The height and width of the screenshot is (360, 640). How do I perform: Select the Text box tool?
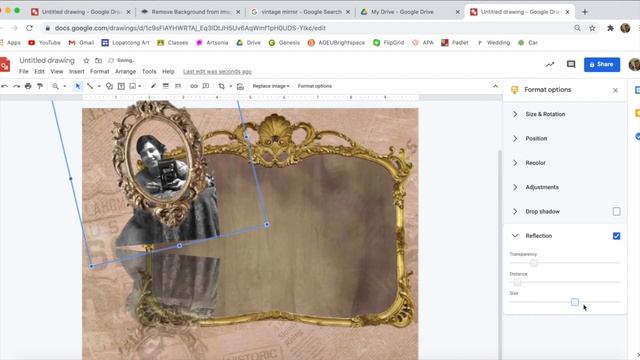point(121,86)
